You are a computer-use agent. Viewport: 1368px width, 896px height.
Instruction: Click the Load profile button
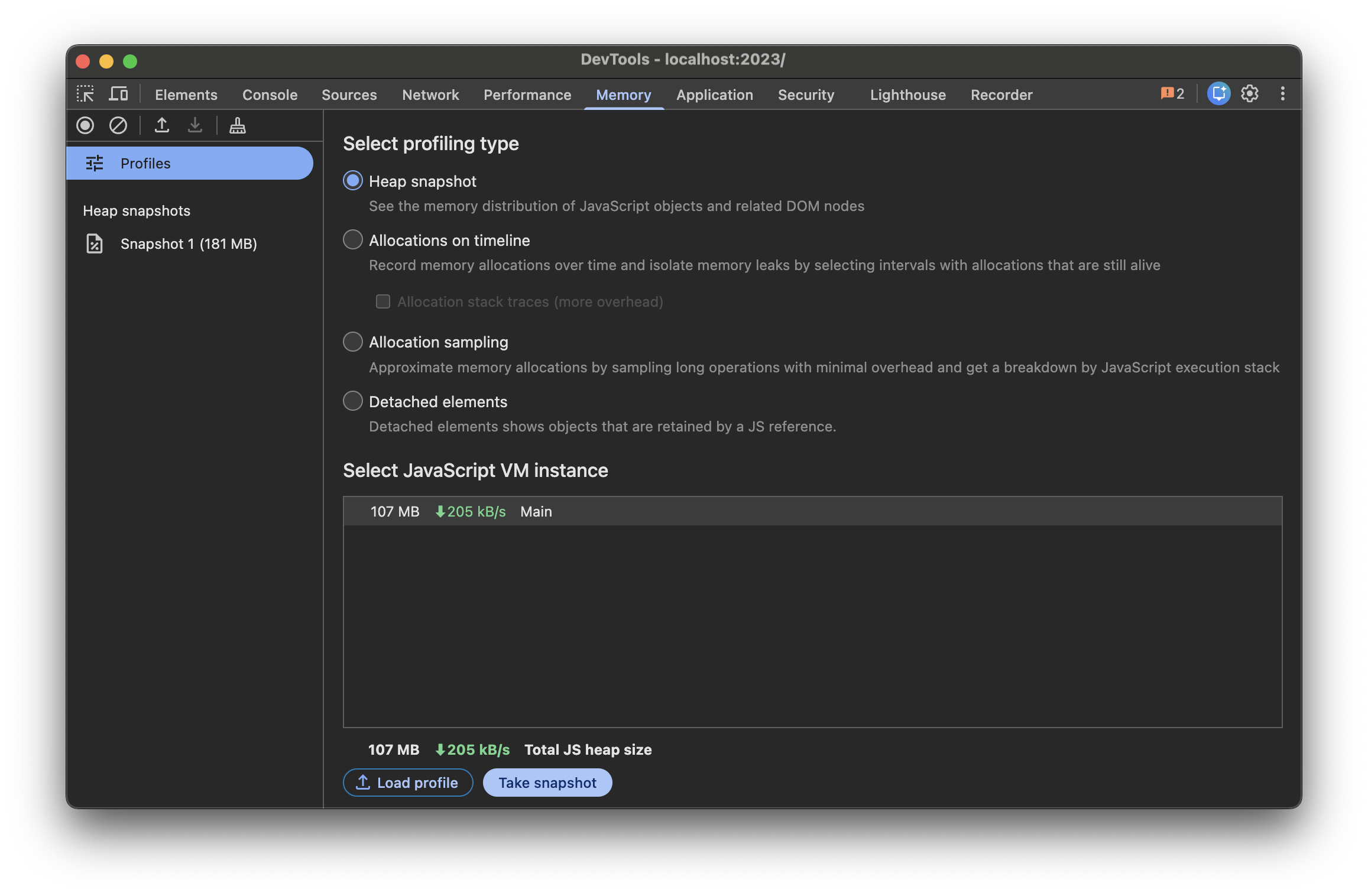[408, 783]
